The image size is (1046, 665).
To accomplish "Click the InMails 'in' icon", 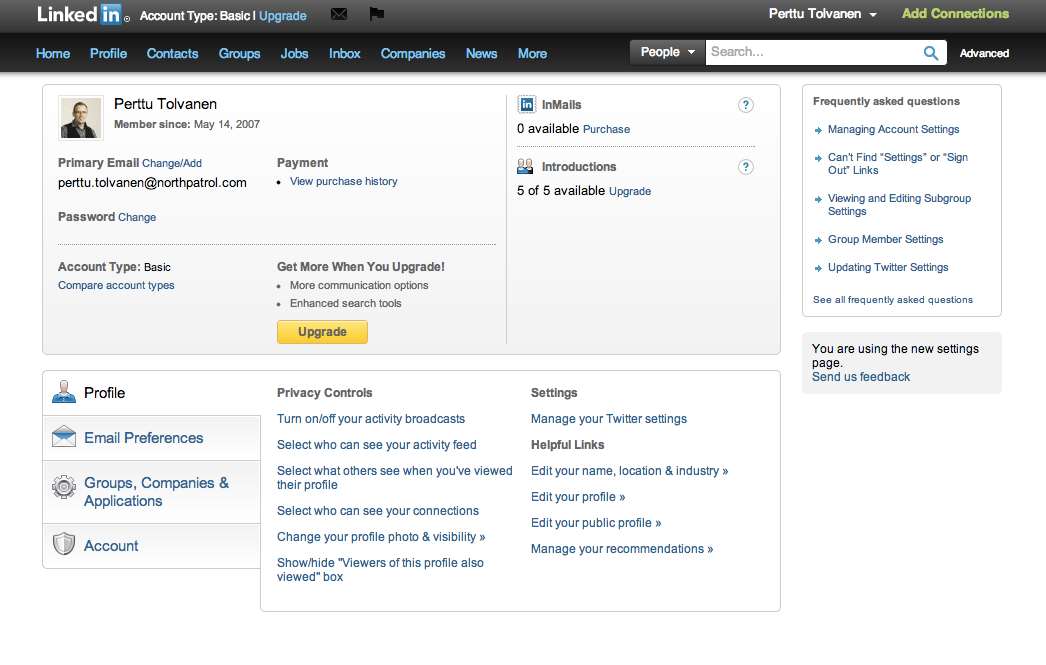I will click(526, 104).
